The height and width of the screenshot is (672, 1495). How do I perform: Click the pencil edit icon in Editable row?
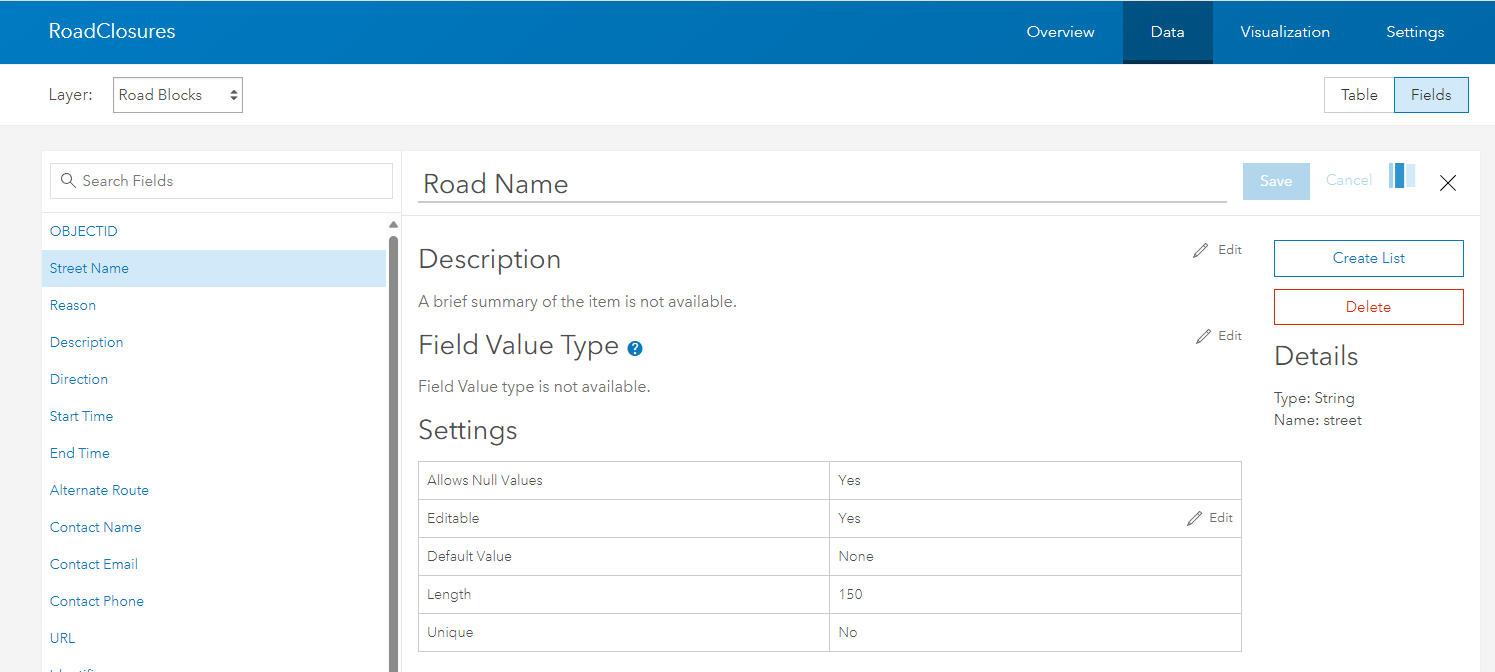click(x=1194, y=518)
